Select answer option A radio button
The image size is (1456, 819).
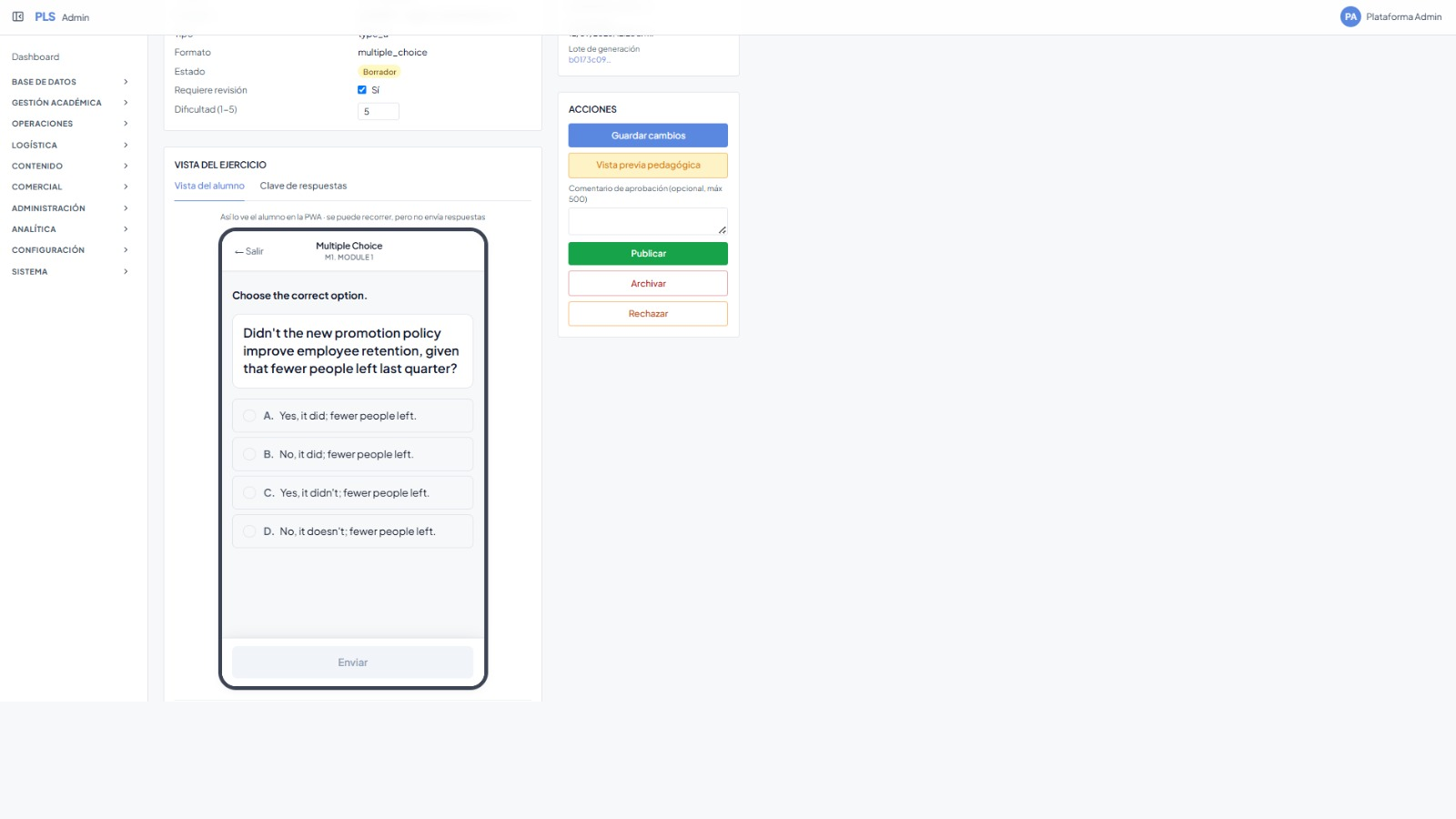(x=249, y=416)
